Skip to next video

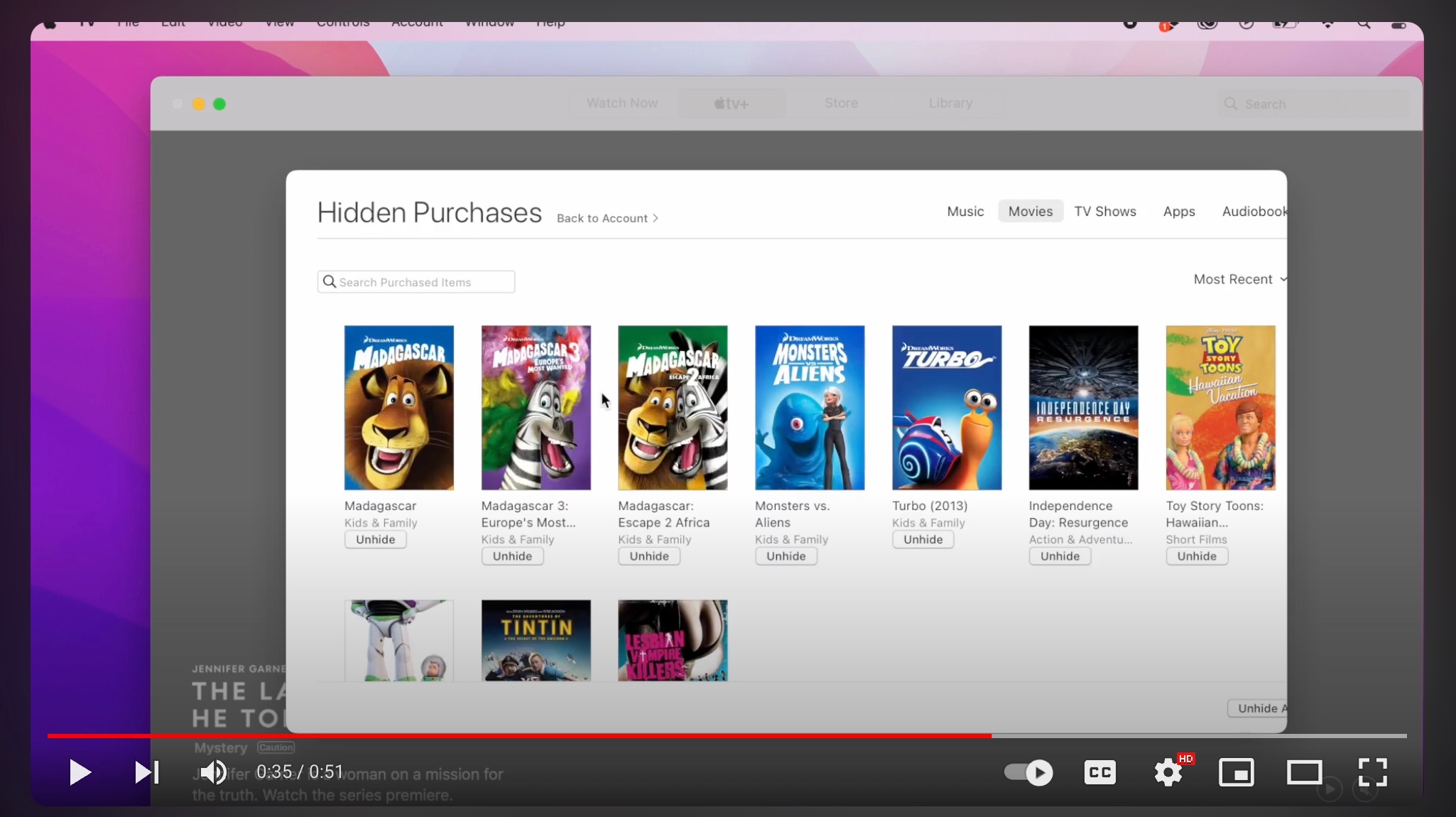146,772
